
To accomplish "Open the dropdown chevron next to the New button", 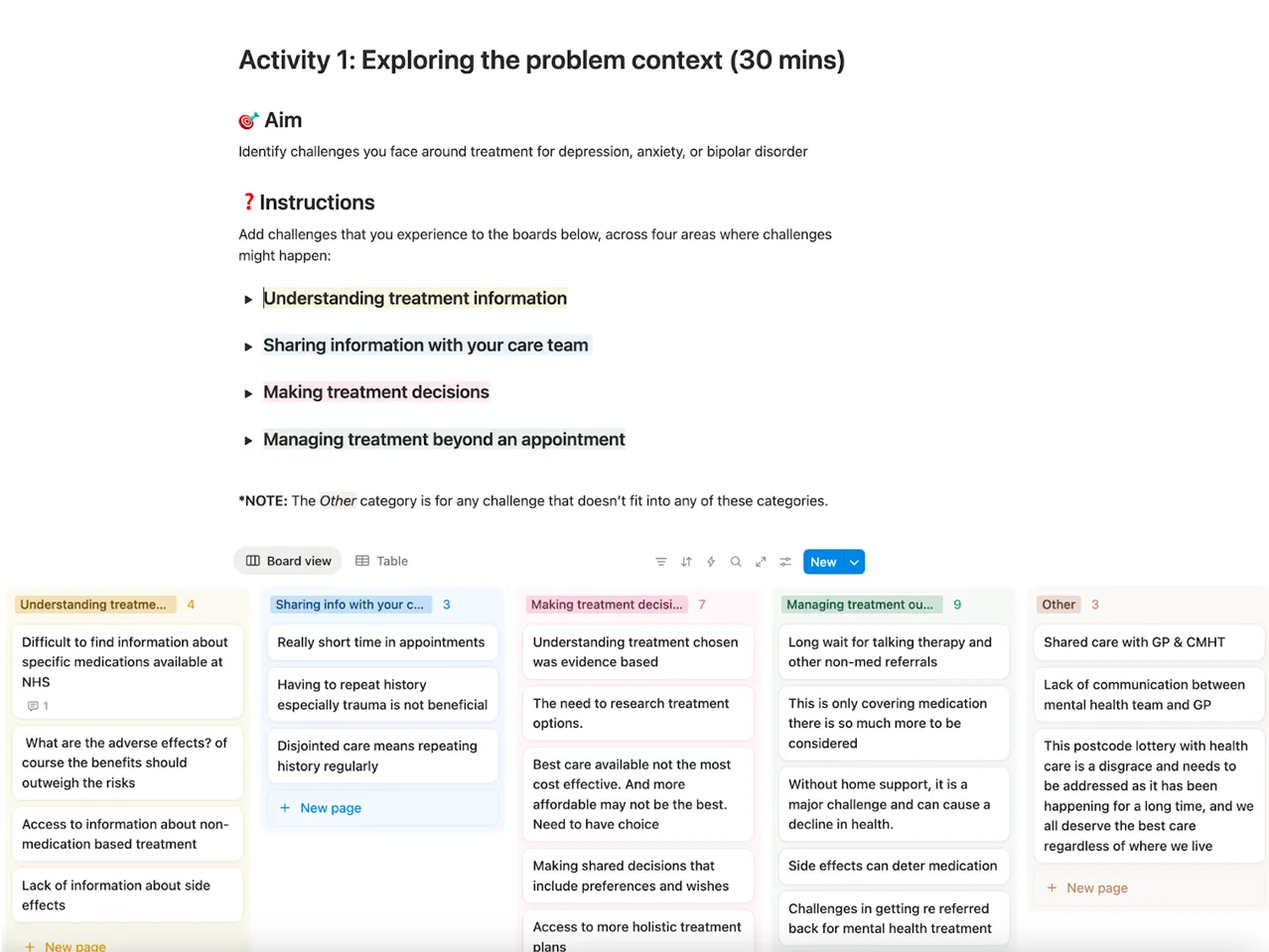I will [x=852, y=561].
